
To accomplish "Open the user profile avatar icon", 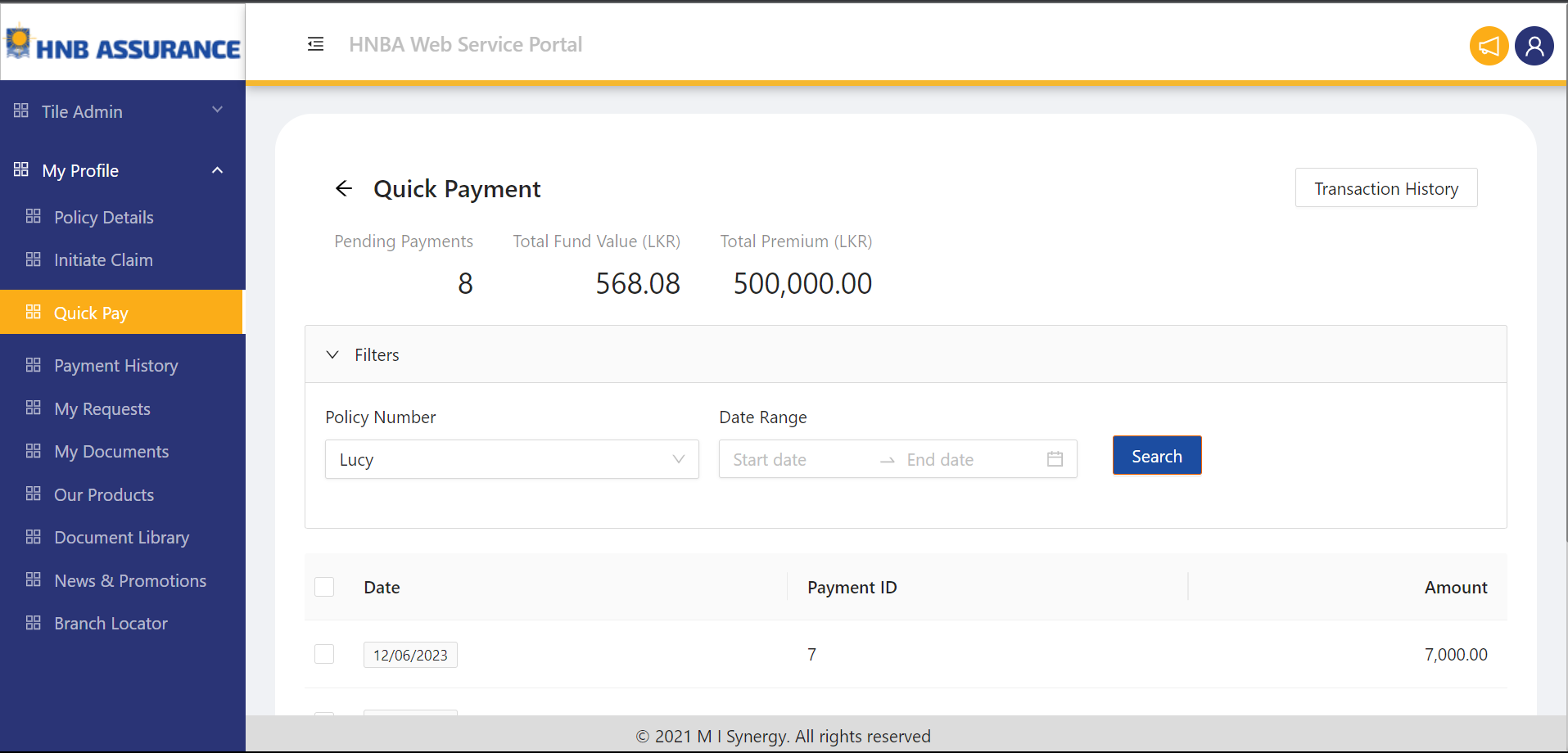I will tap(1534, 46).
